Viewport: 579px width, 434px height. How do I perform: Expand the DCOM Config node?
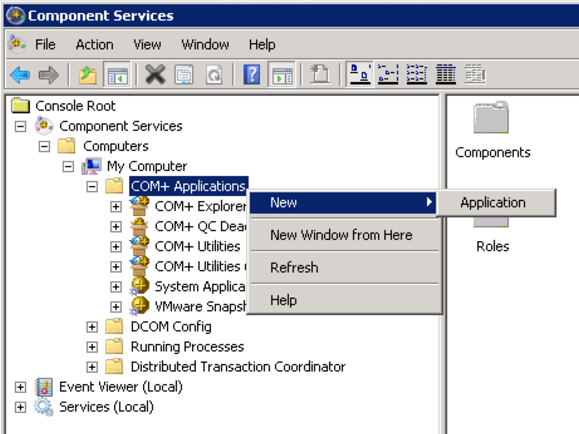click(92, 327)
